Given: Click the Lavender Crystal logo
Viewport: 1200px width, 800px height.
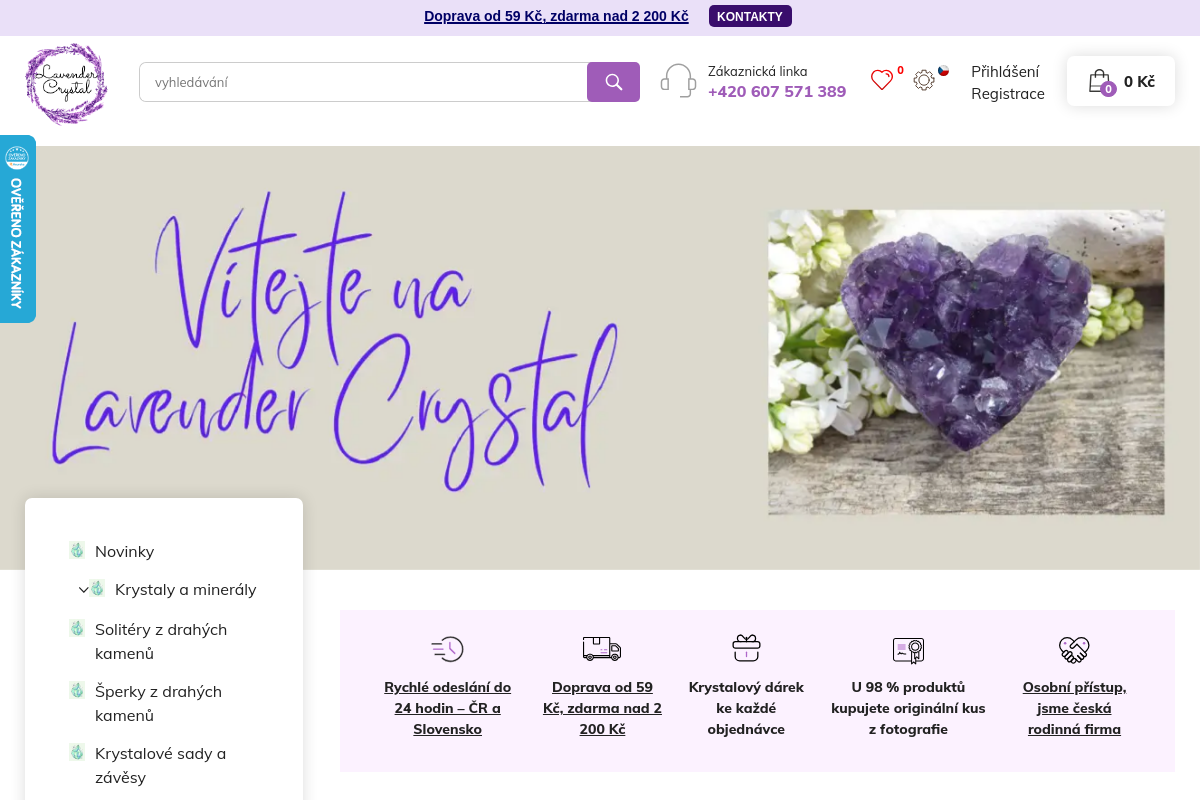Looking at the screenshot, I should tap(66, 83).
